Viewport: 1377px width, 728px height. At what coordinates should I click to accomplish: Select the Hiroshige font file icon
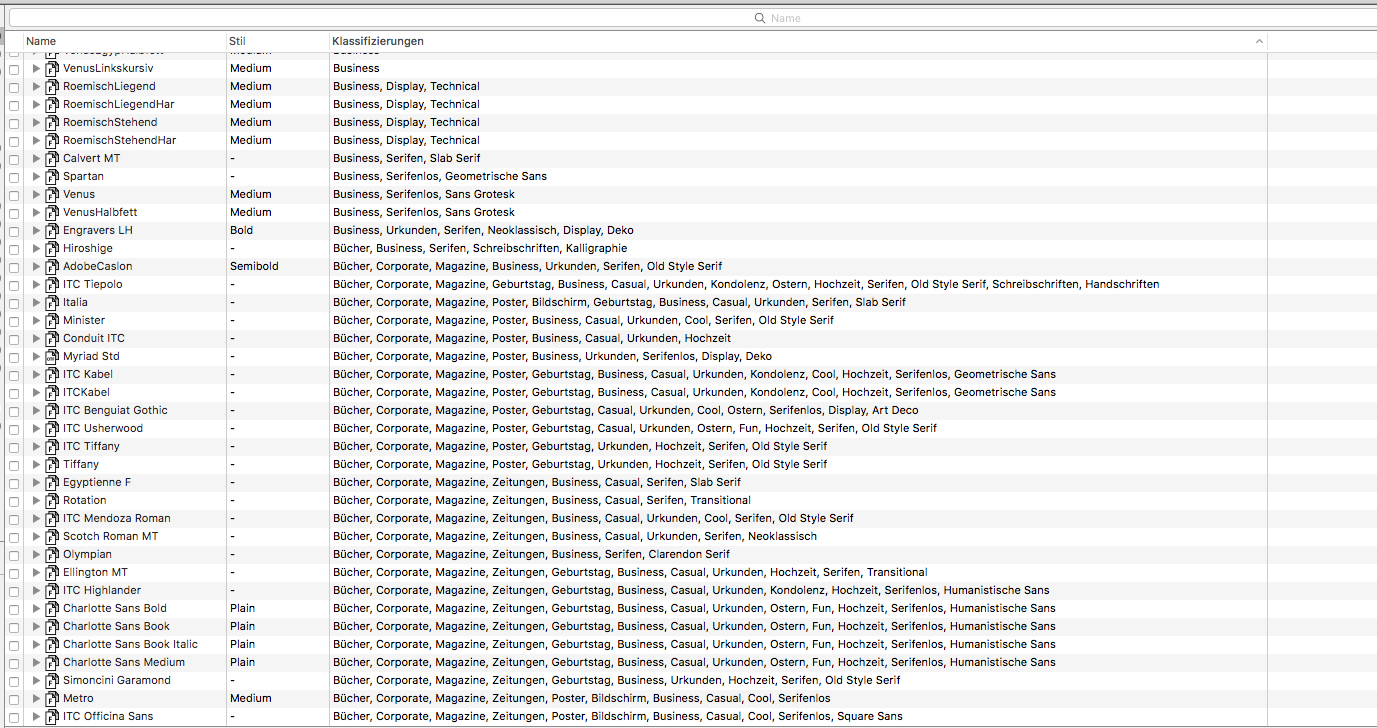(x=52, y=248)
